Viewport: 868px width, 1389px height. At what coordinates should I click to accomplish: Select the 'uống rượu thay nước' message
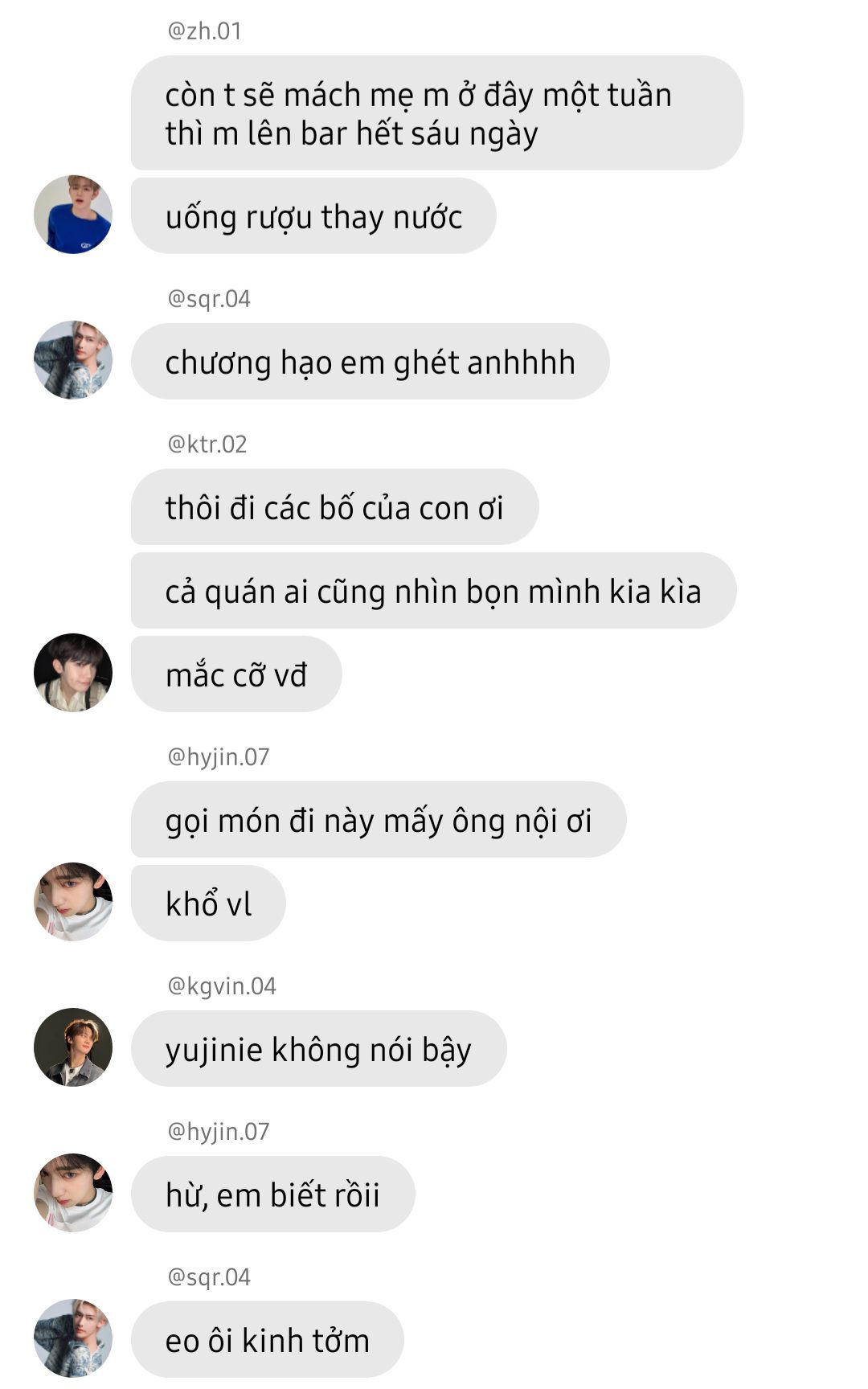coord(313,216)
